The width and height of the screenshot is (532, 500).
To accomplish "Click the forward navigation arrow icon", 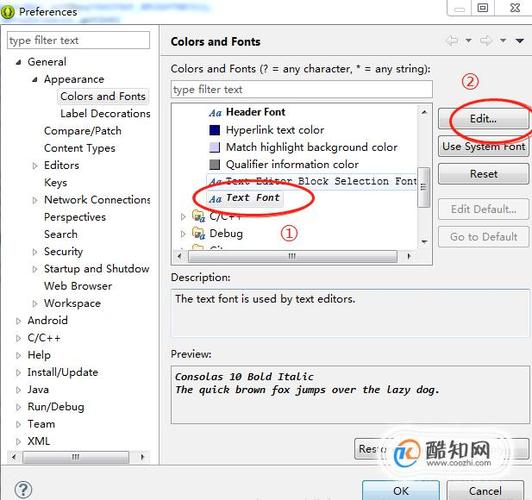I will (x=486, y=41).
